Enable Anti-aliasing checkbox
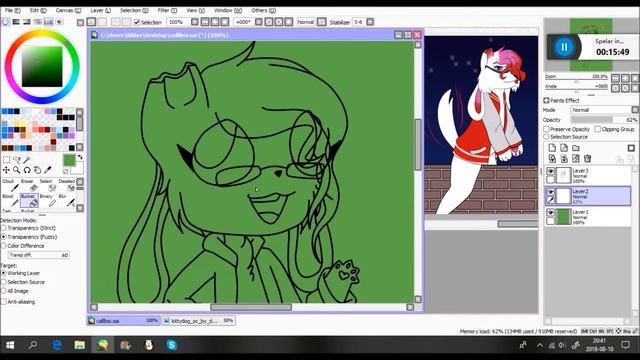 point(4,302)
